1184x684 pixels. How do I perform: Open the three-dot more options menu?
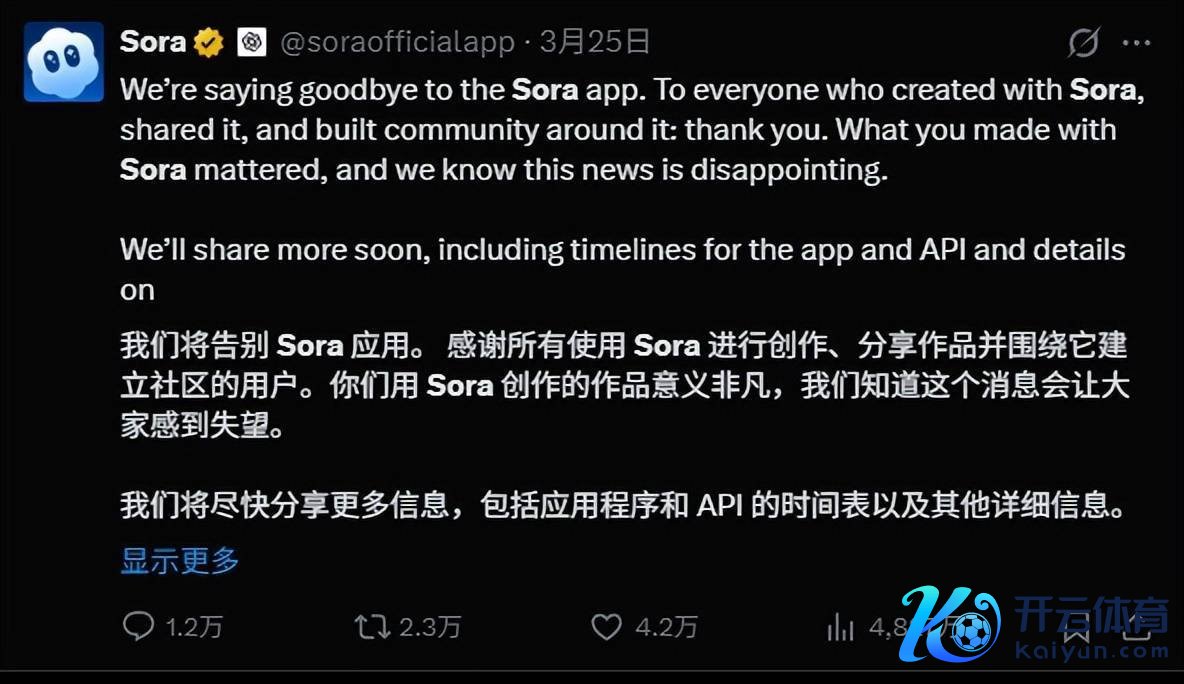[x=1136, y=43]
